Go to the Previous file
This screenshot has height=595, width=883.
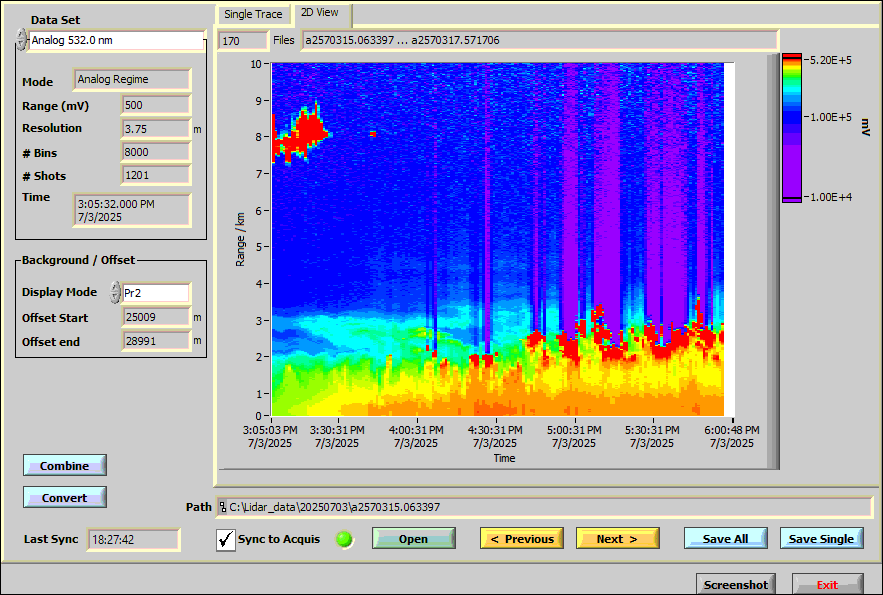click(x=522, y=539)
